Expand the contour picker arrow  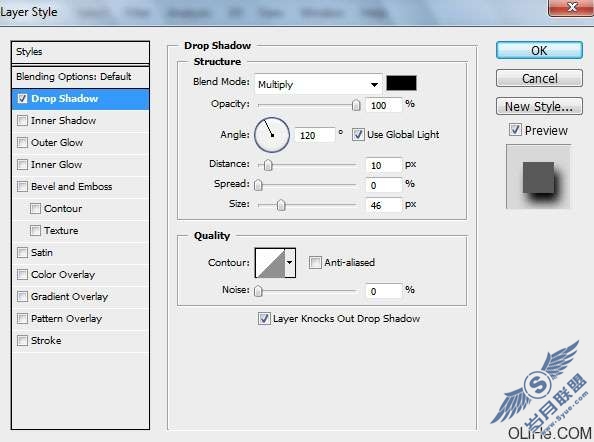click(290, 263)
